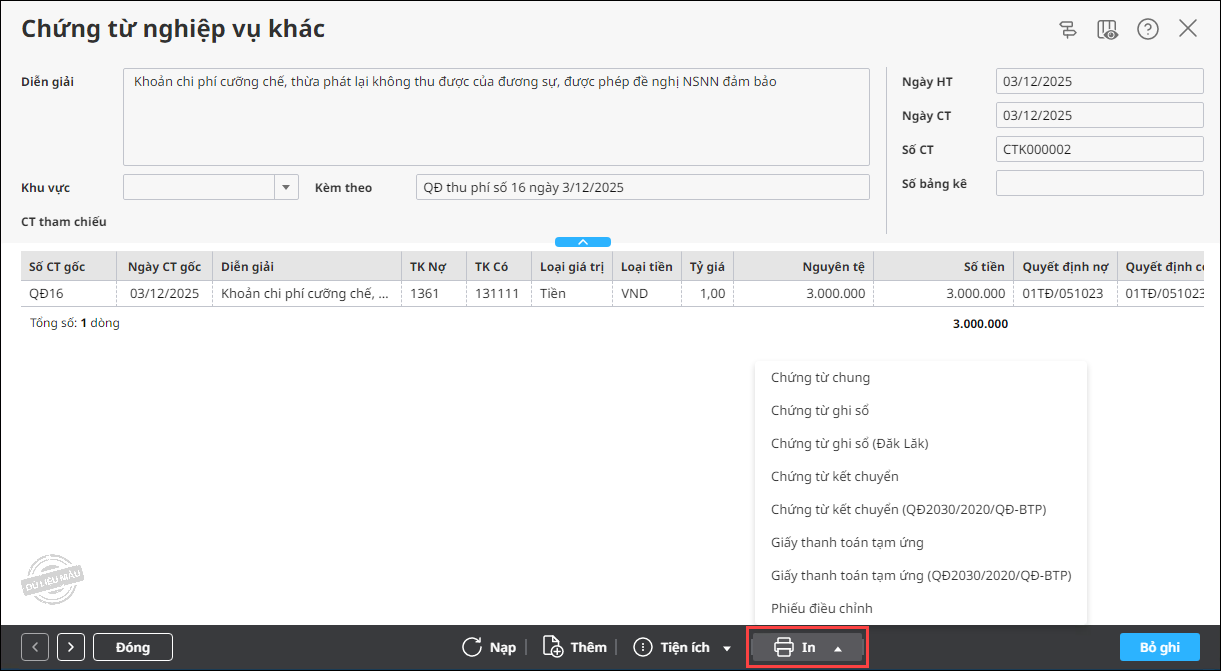The image size is (1221, 671).
Task: Click the Nạp reload icon
Action: click(x=472, y=647)
